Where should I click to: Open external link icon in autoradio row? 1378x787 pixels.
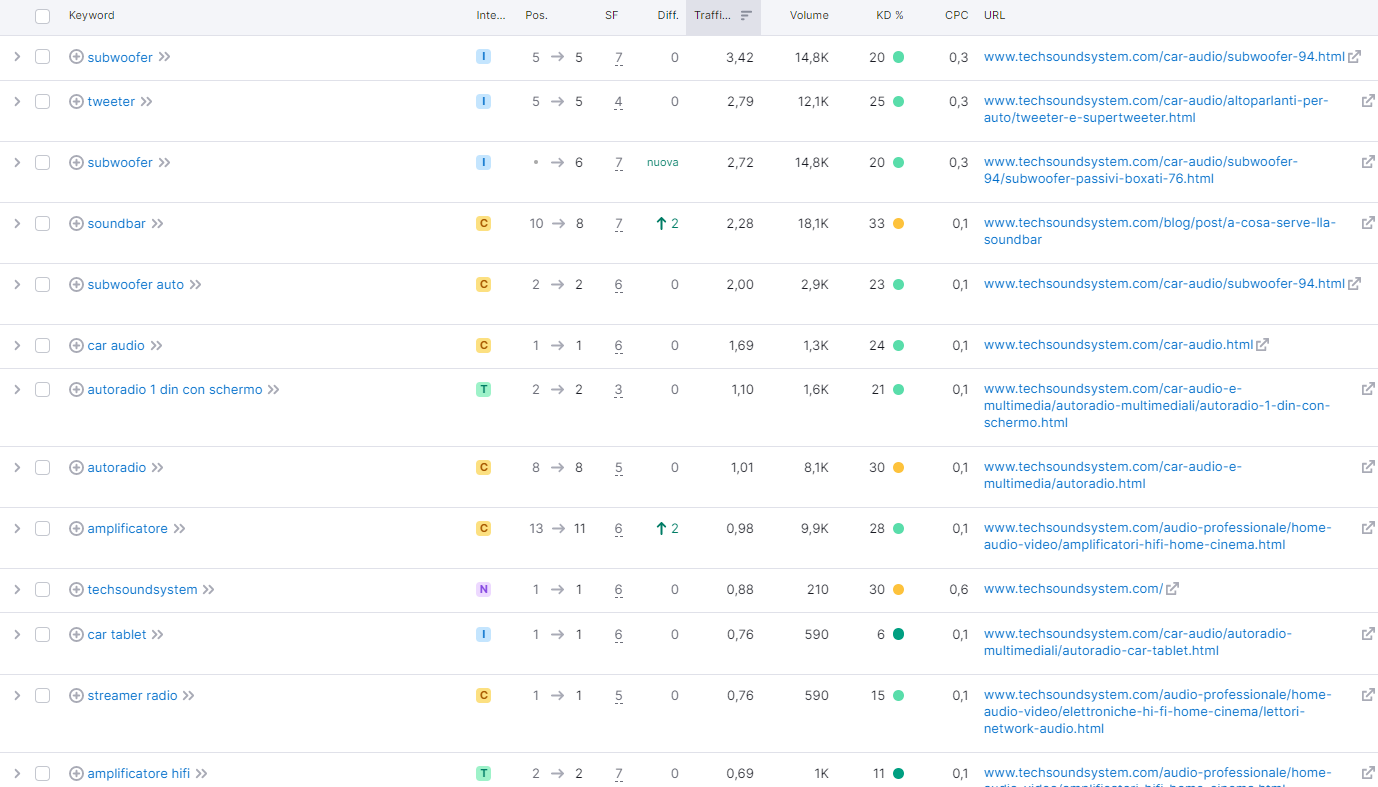[x=1368, y=466]
